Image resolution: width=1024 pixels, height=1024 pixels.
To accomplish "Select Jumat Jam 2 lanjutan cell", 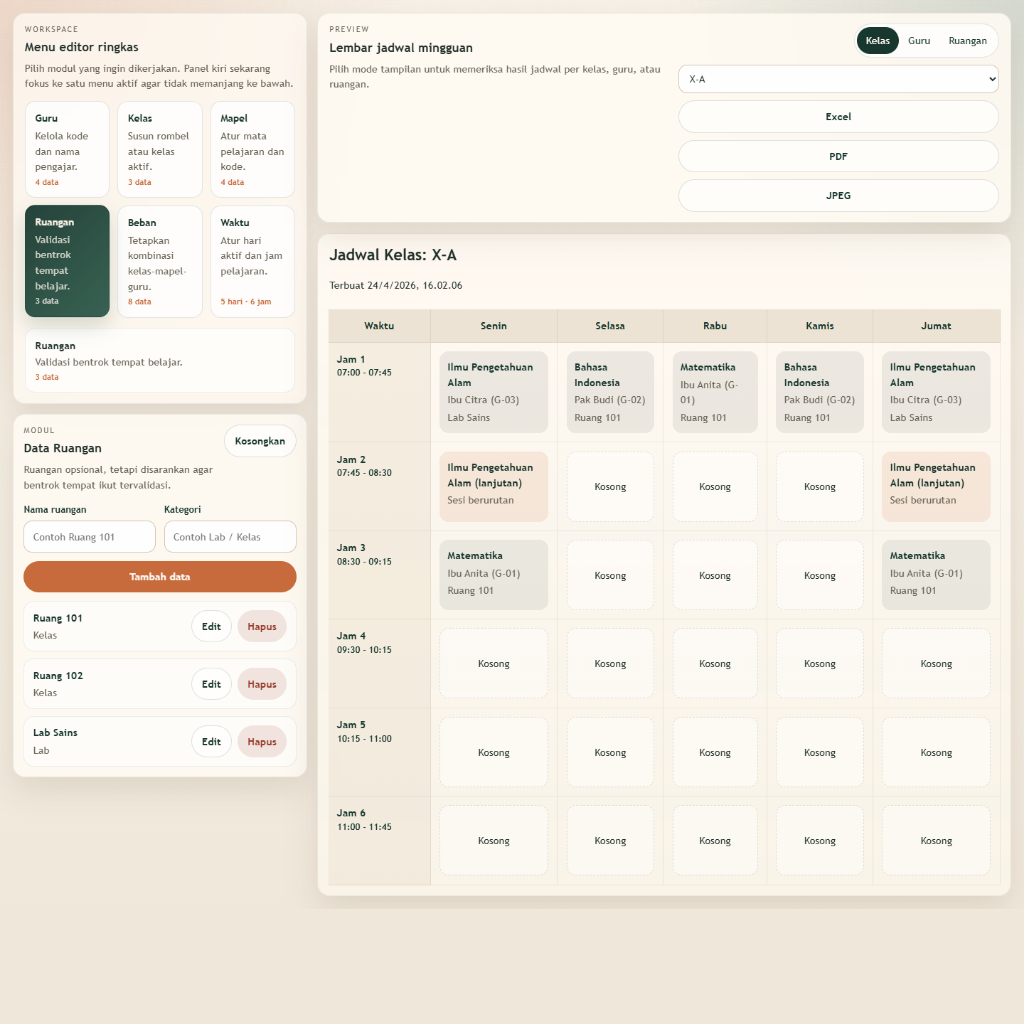I will [936, 487].
